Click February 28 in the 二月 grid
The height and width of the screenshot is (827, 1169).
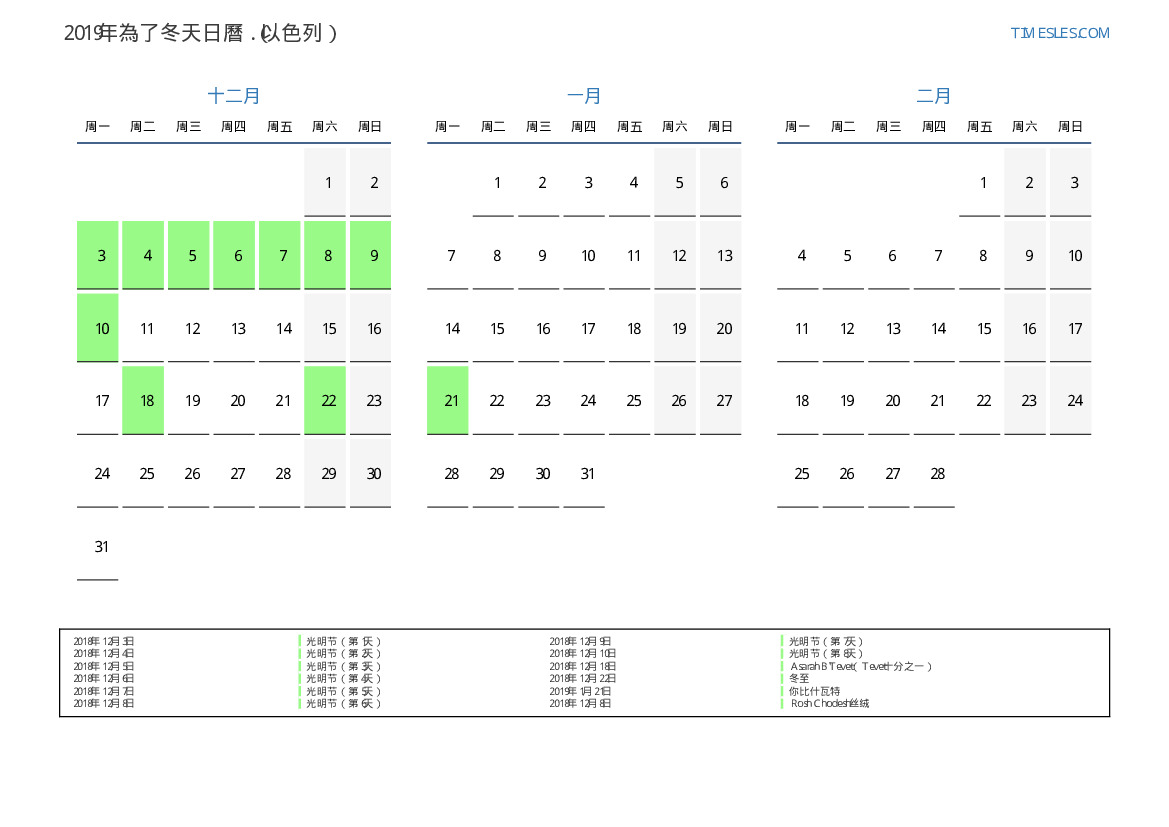(934, 474)
